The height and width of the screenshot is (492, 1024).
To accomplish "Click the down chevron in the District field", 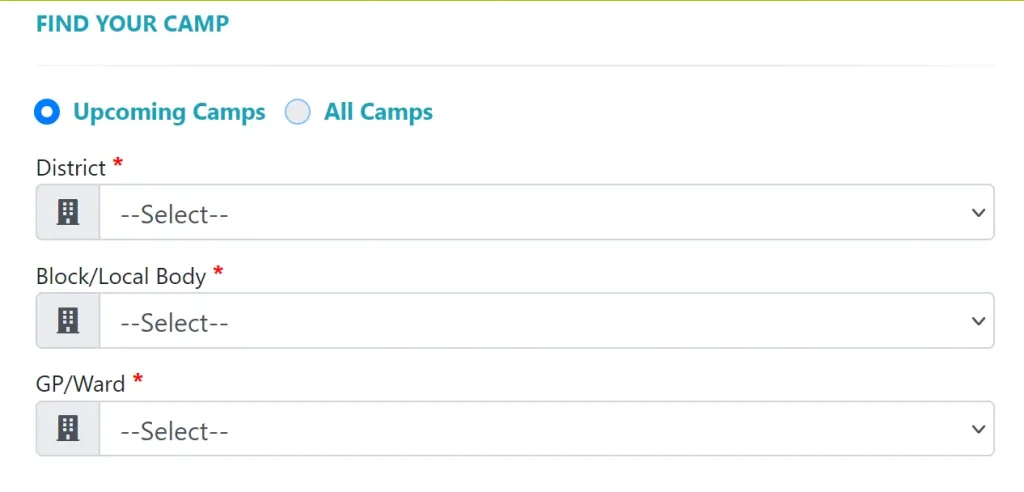I will [978, 212].
